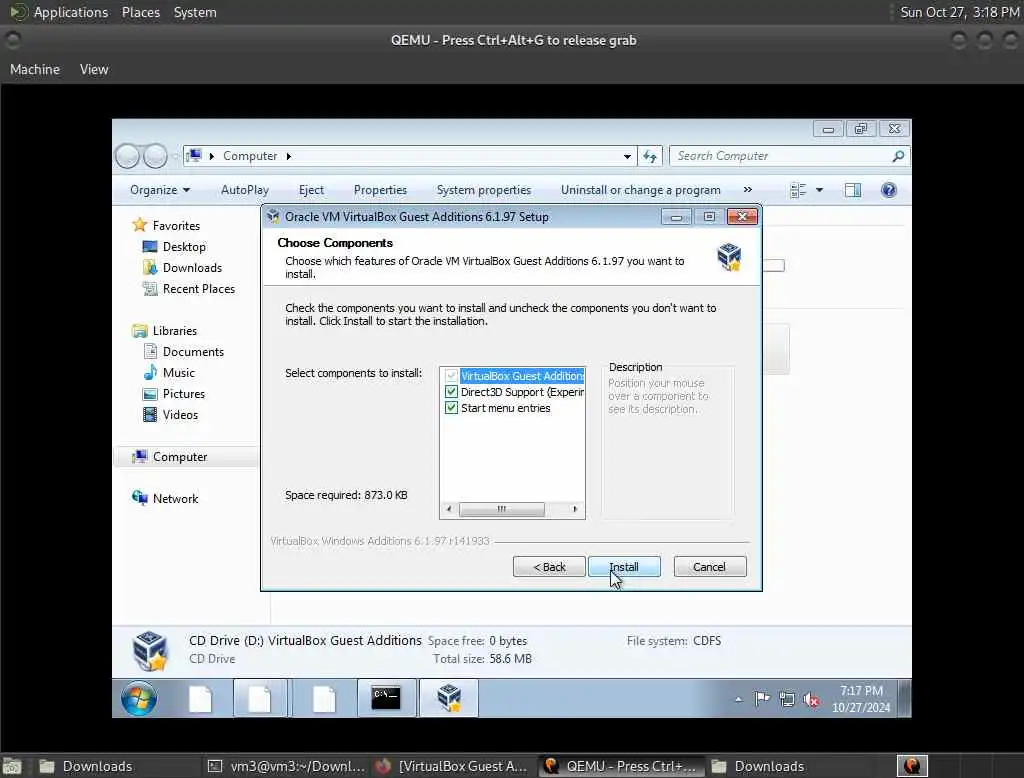Toggle the preview pane icon
Screen dimensions: 1024x778
(x=853, y=190)
